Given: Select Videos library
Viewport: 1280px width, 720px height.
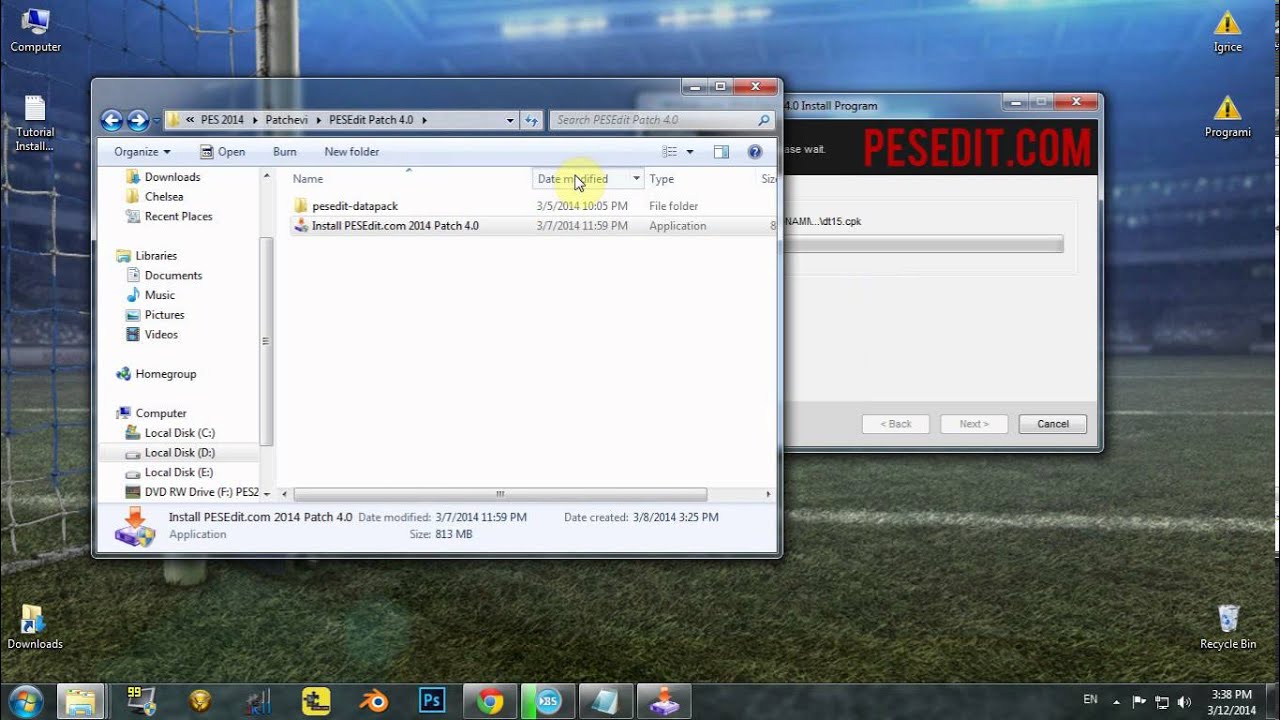Looking at the screenshot, I should 161,335.
